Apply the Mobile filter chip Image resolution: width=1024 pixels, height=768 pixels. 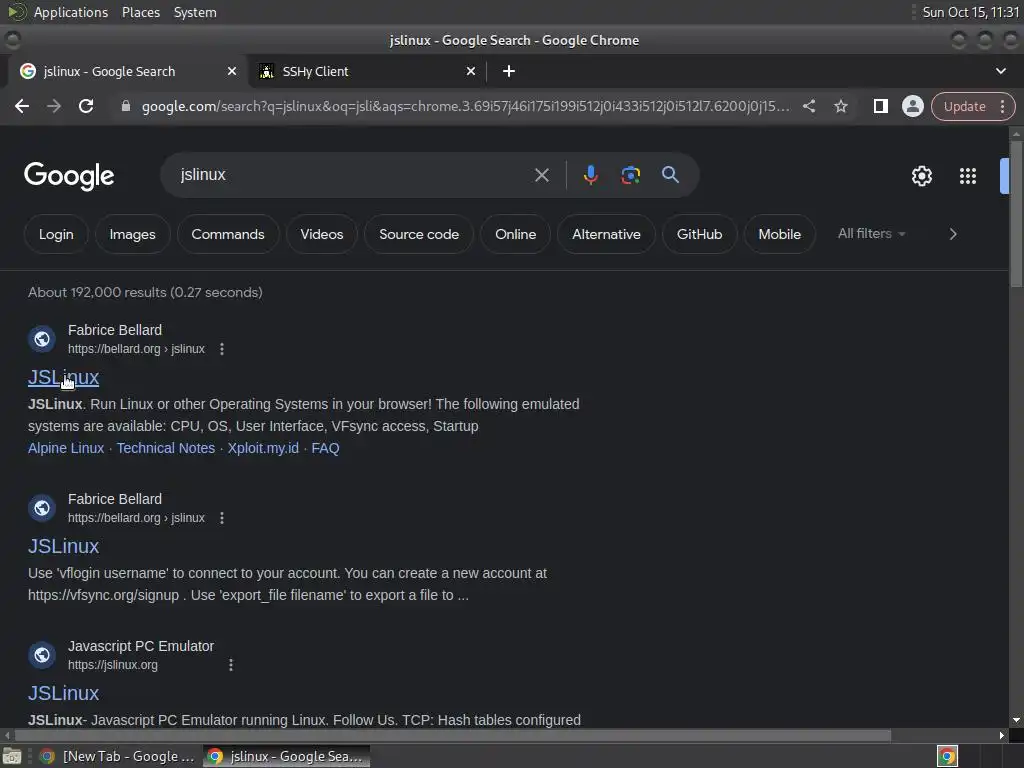tap(779, 234)
